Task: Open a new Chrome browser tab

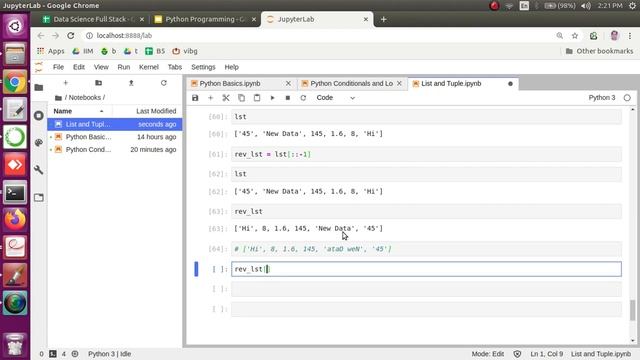Action: (383, 19)
